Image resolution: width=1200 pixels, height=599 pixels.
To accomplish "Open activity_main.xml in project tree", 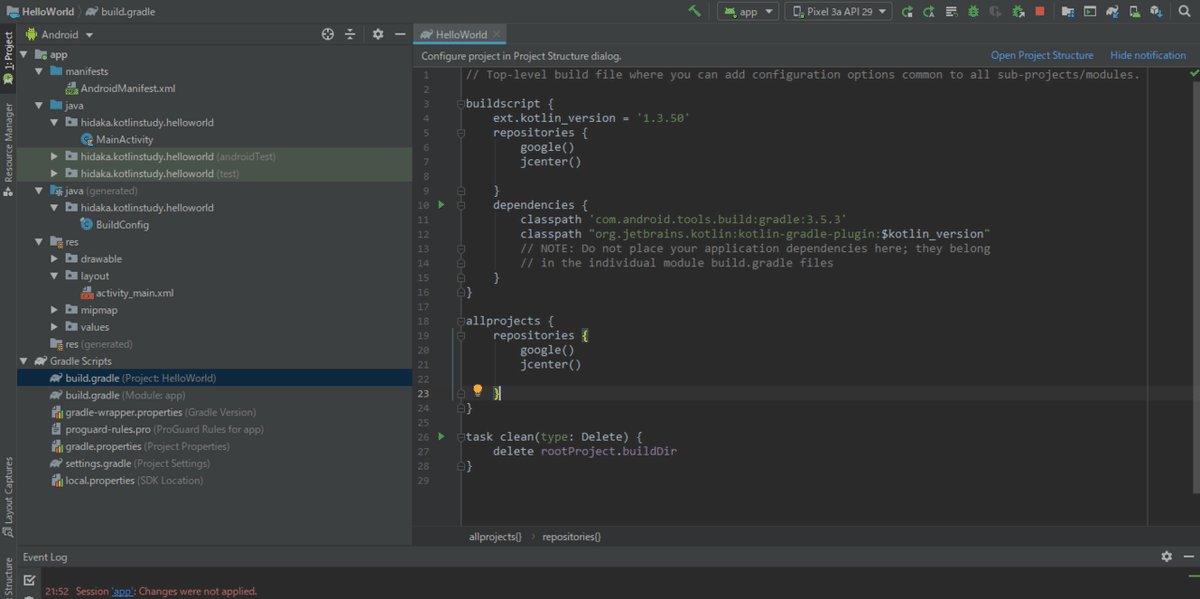I will [x=127, y=293].
